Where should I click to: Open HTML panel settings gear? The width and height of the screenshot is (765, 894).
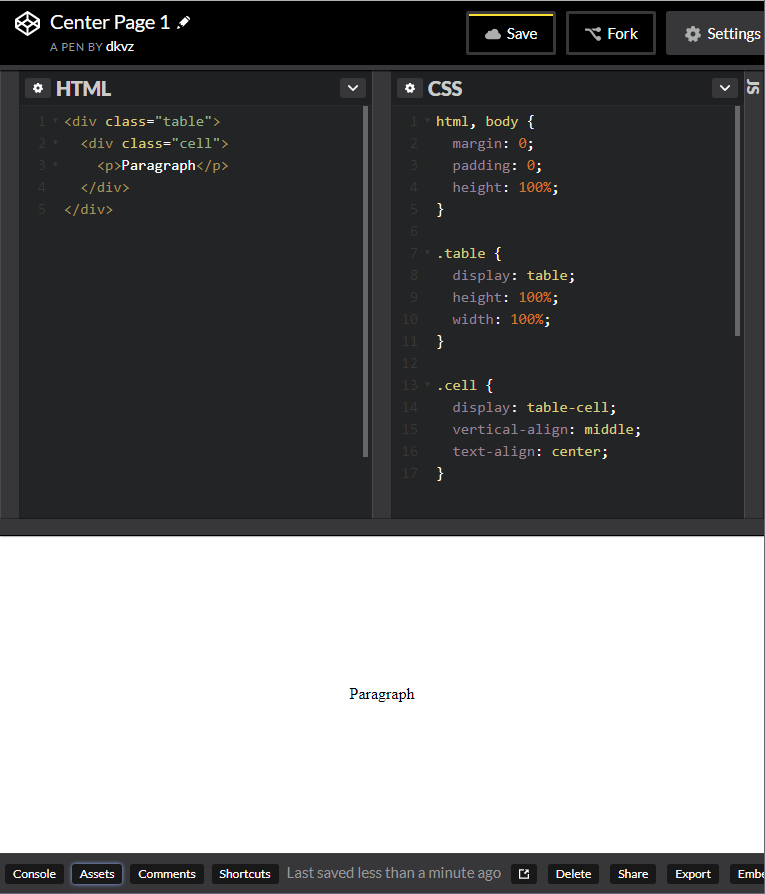38,88
